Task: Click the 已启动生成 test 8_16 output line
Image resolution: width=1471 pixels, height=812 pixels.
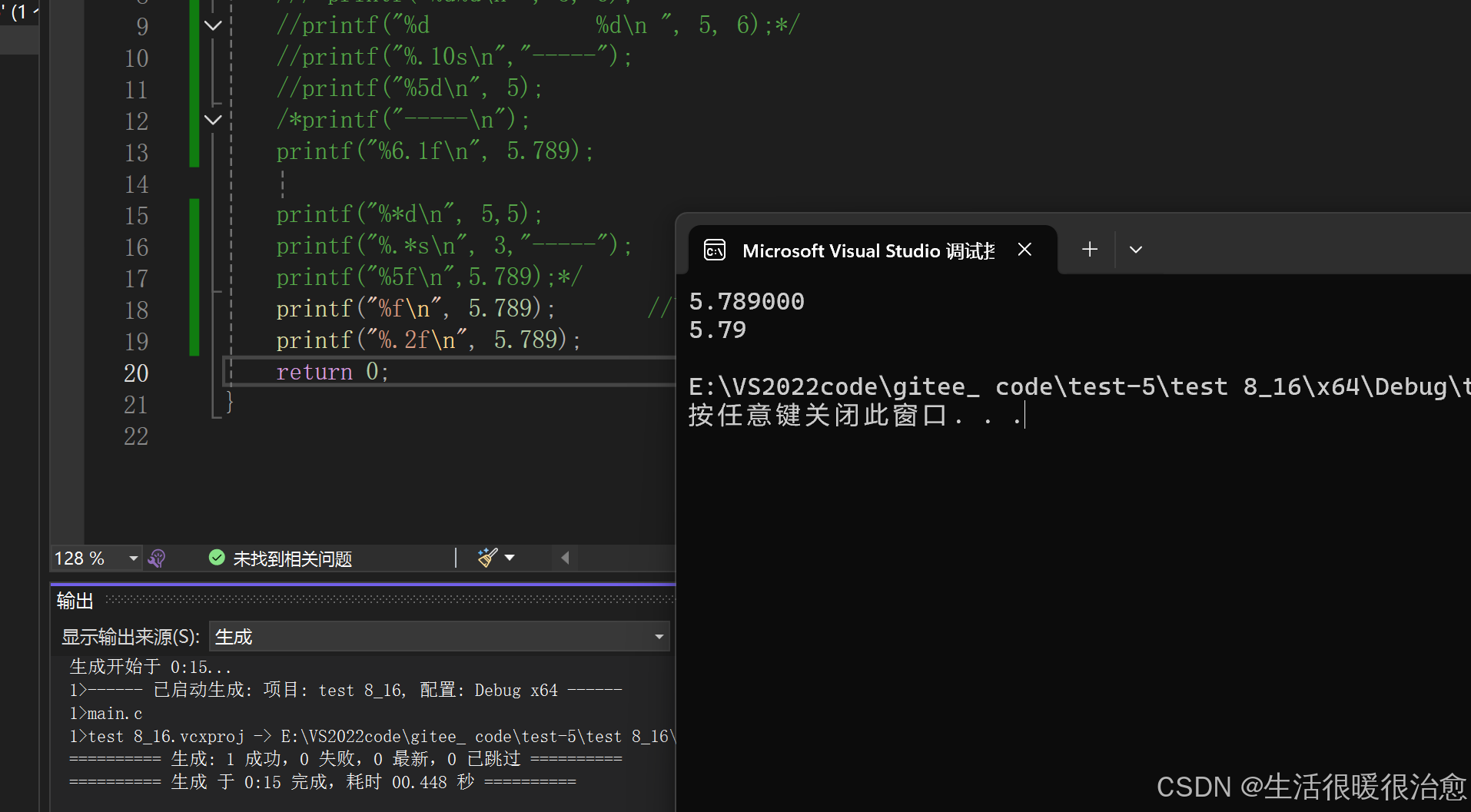Action: (x=346, y=691)
